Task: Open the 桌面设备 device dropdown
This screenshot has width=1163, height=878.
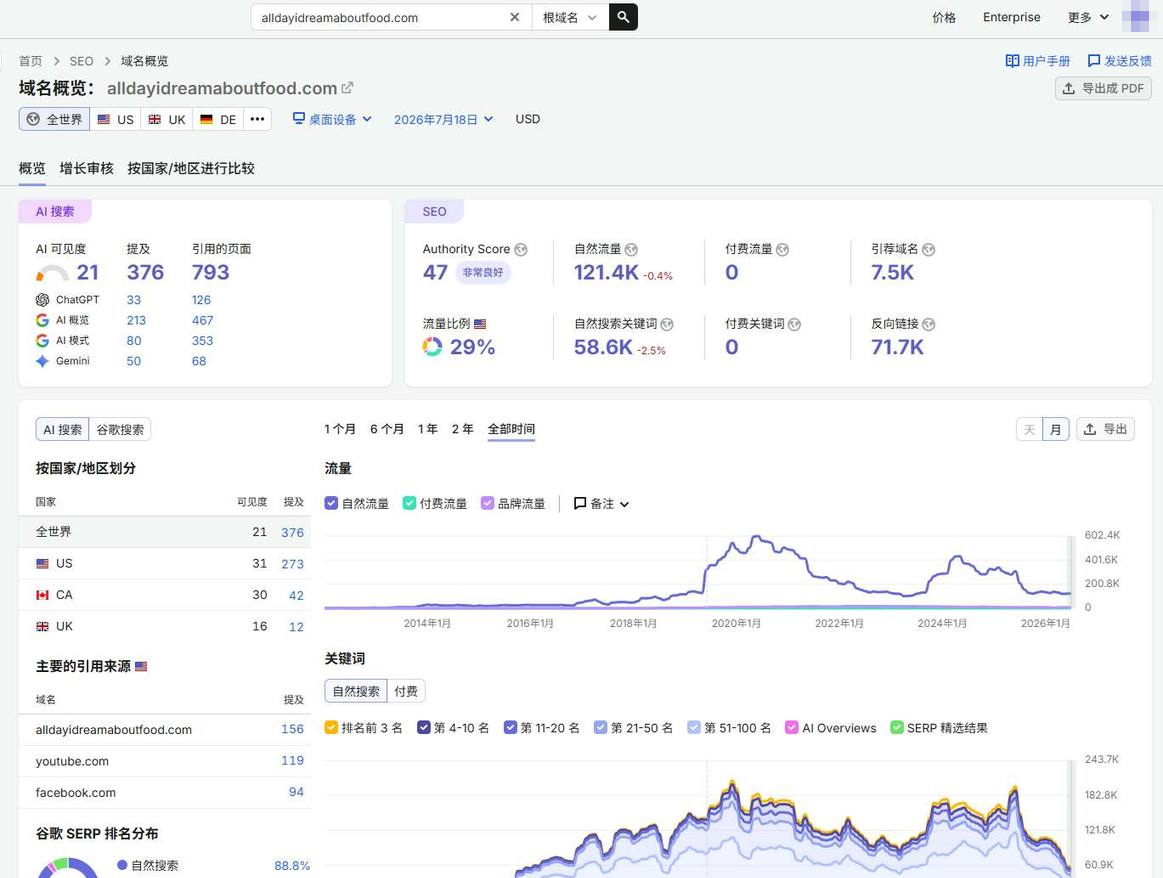Action: tap(332, 119)
